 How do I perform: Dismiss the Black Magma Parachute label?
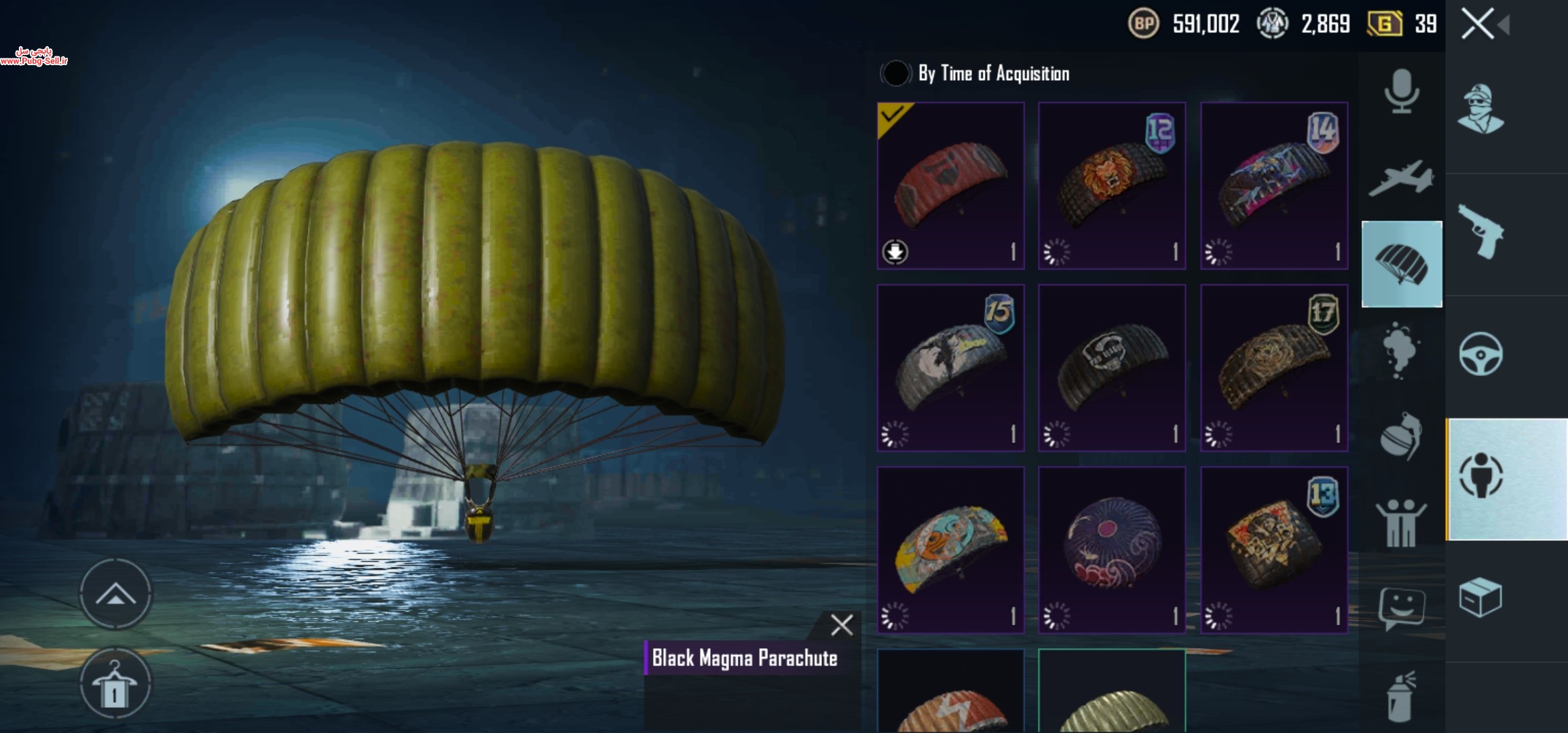(842, 625)
